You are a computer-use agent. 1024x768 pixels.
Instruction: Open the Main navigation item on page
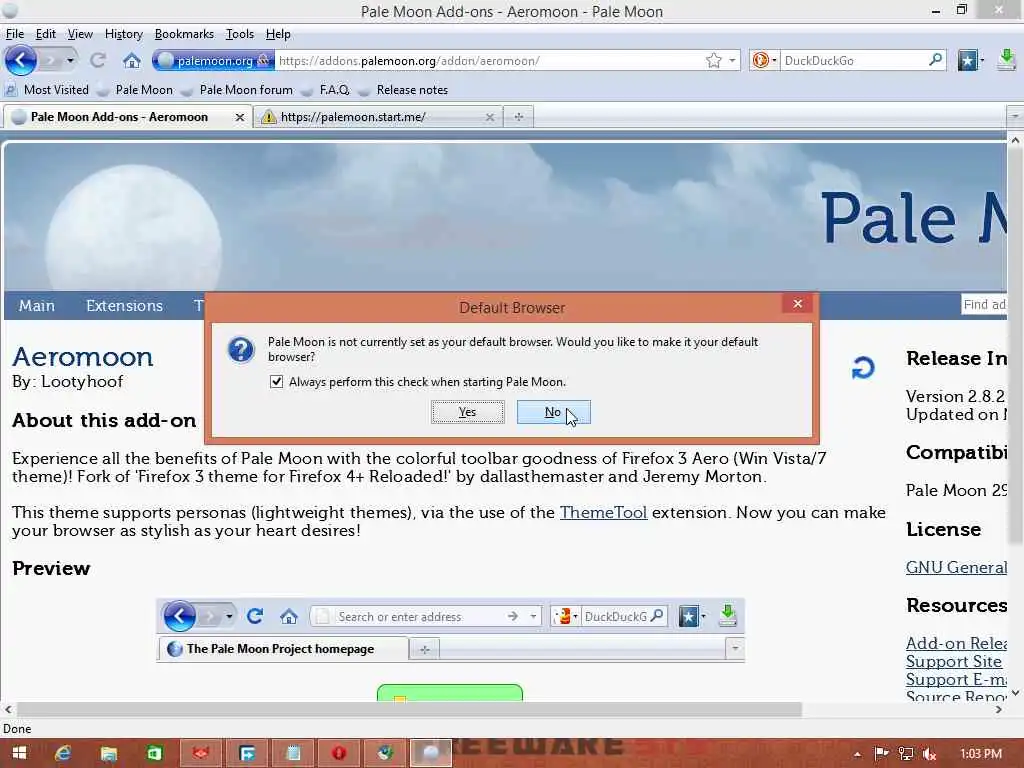click(x=37, y=306)
